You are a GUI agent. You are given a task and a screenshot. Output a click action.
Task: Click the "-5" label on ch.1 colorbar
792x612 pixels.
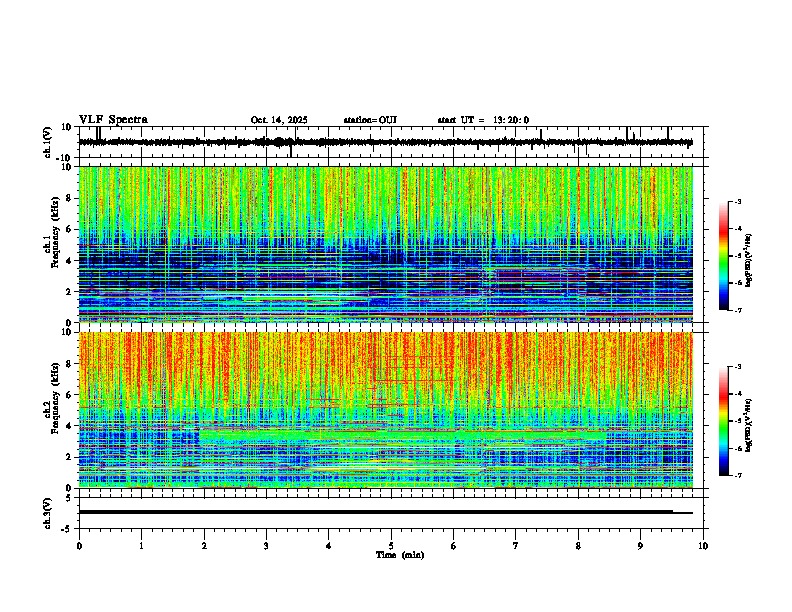(x=738, y=256)
